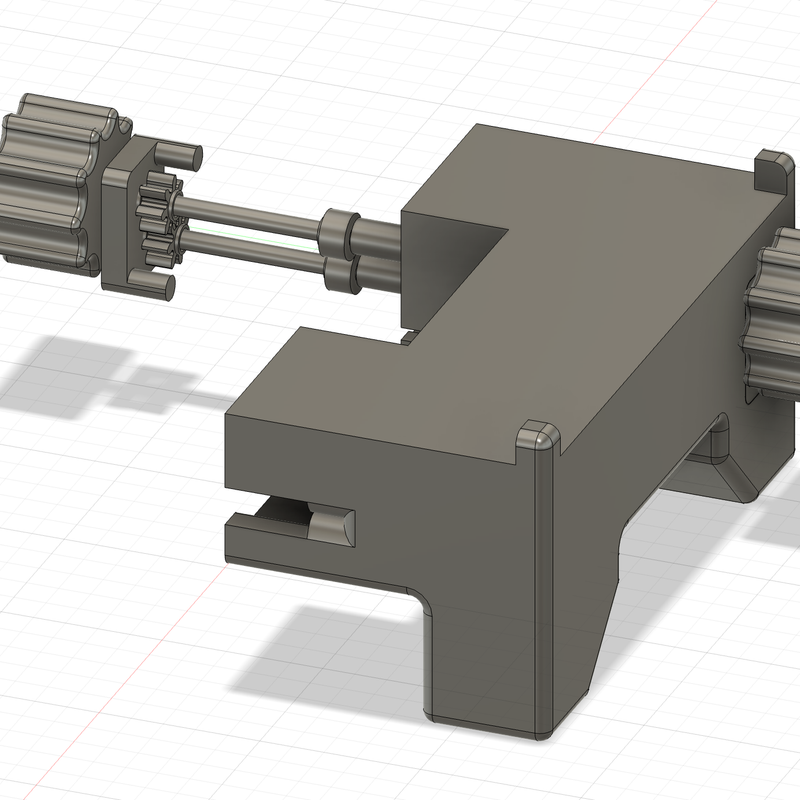Select the small pinion gear on the mounting plate
This screenshot has height=800, width=800.
(158, 217)
